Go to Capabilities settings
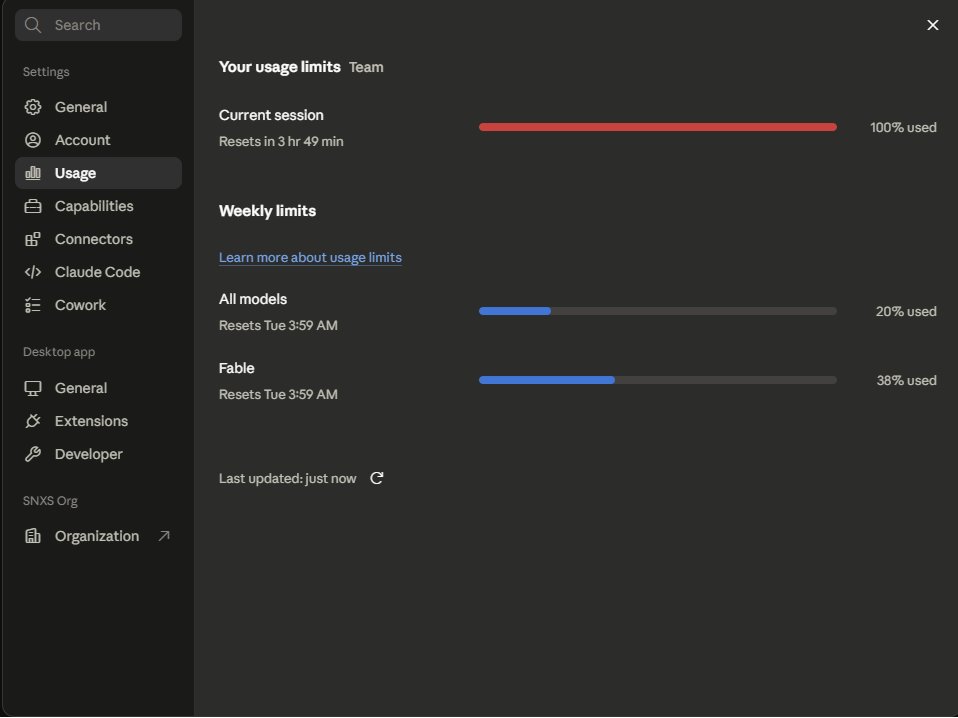Viewport: 958px width, 718px height. (98, 206)
